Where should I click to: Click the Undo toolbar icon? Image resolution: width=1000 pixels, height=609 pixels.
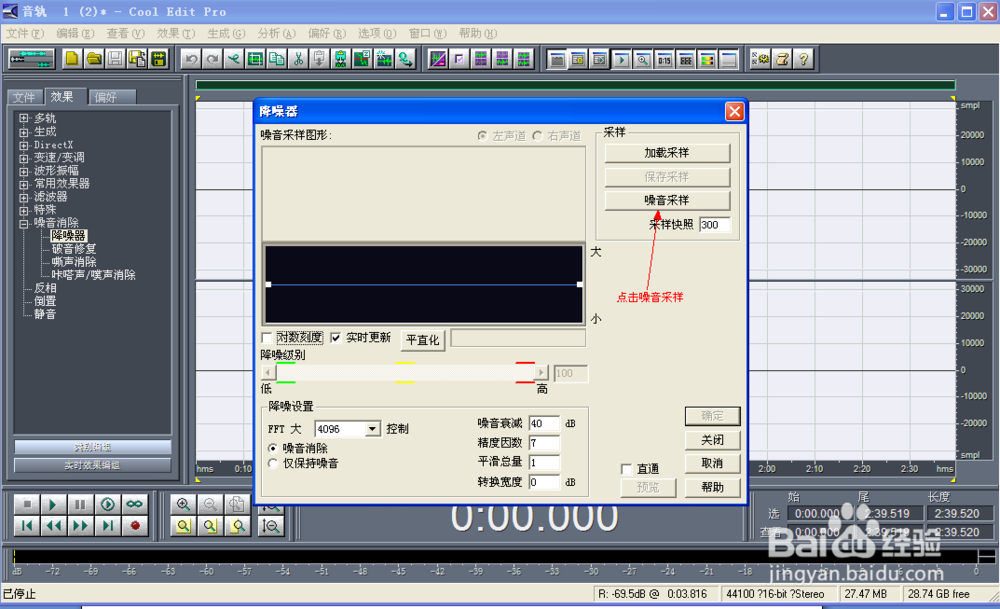pos(192,59)
